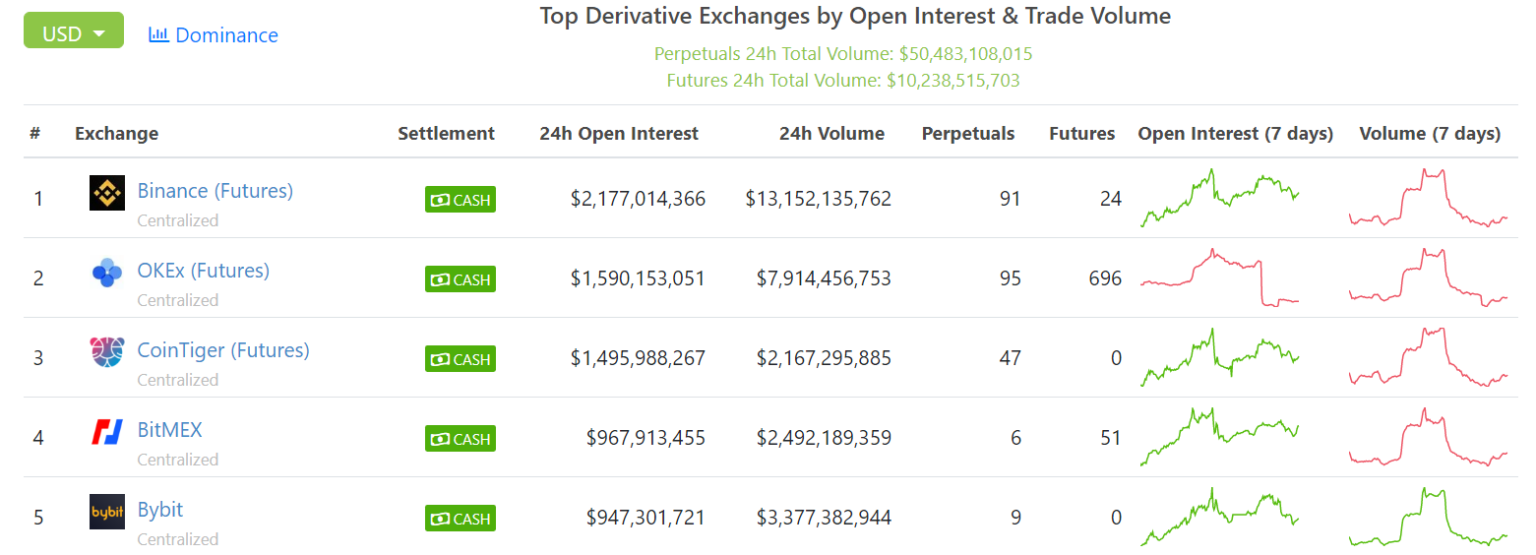Click the BitMEX exchange logo icon
Image resolution: width=1536 pixels, height=555 pixels.
[x=107, y=432]
